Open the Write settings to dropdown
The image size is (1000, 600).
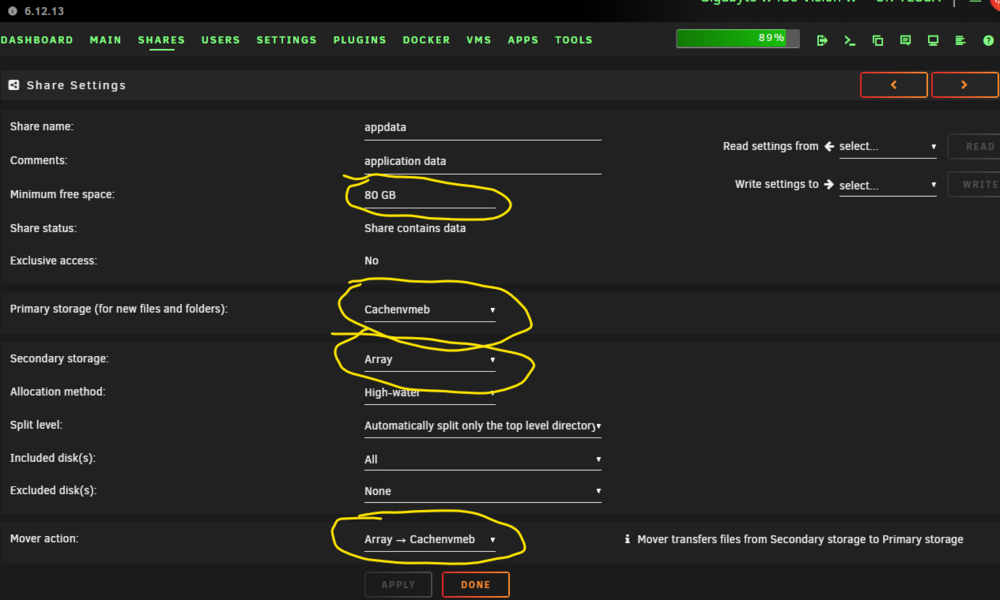[x=888, y=185]
